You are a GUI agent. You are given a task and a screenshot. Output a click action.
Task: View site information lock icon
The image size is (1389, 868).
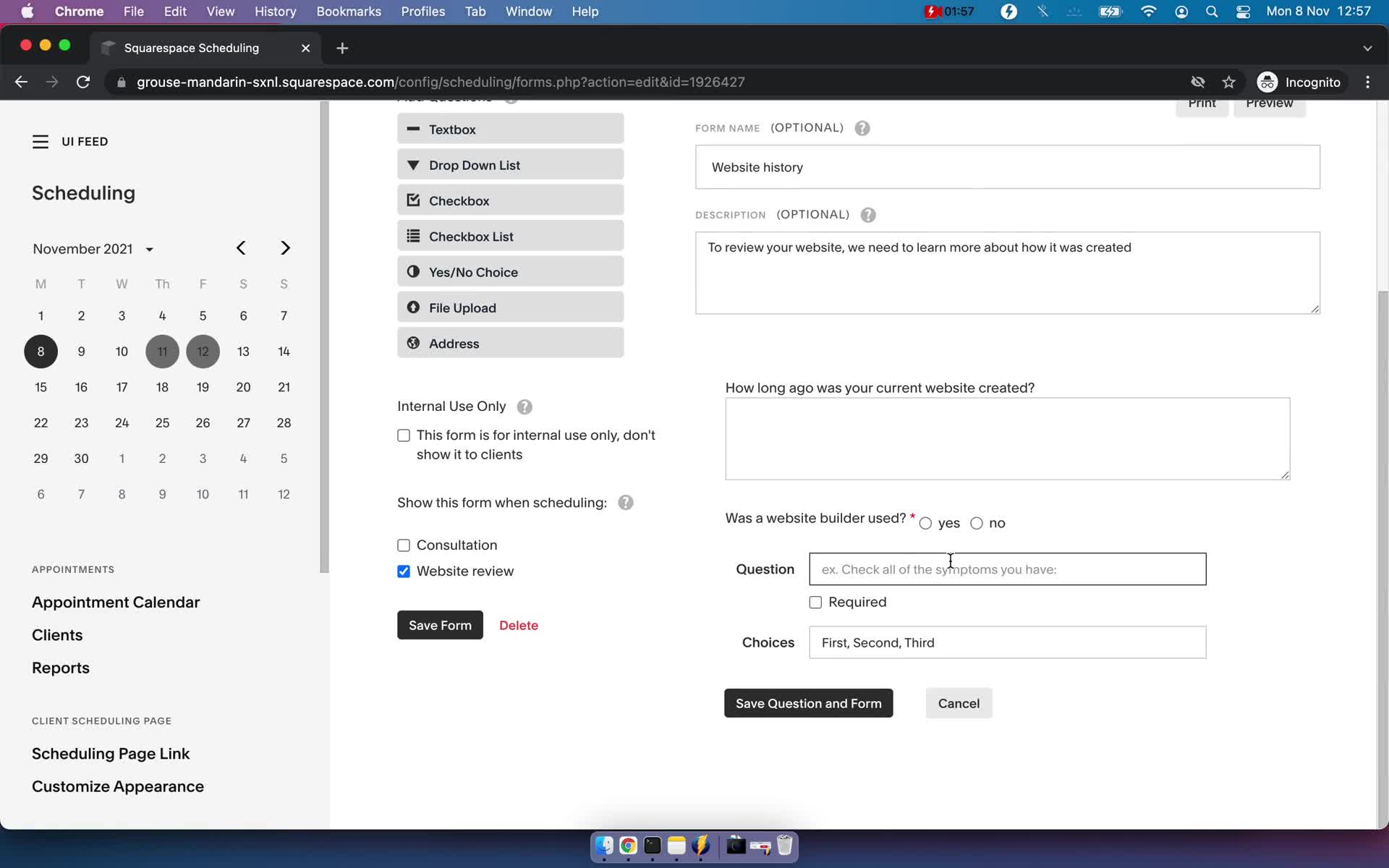[122, 82]
